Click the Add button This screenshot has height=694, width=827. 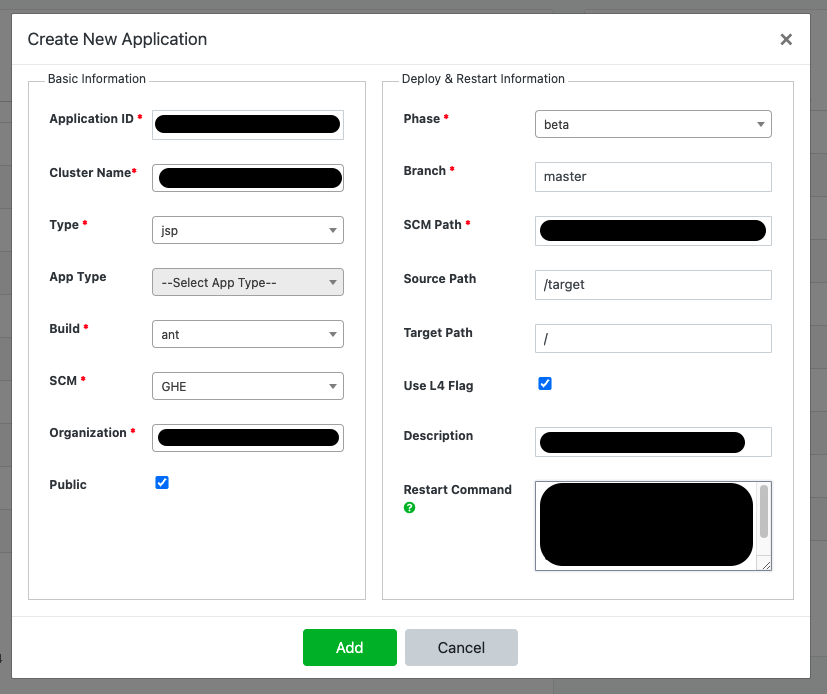coord(350,647)
